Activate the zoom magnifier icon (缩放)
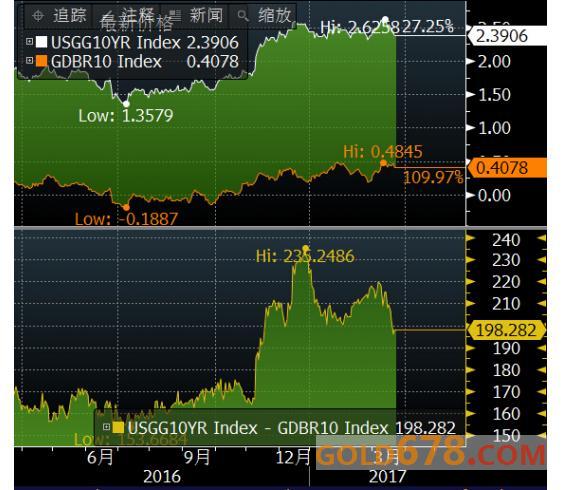This screenshot has width=562, height=490. pos(243,16)
